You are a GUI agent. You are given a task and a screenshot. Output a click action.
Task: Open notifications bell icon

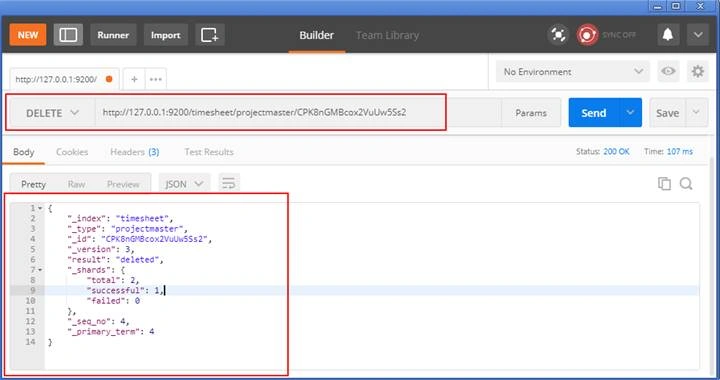[668, 35]
